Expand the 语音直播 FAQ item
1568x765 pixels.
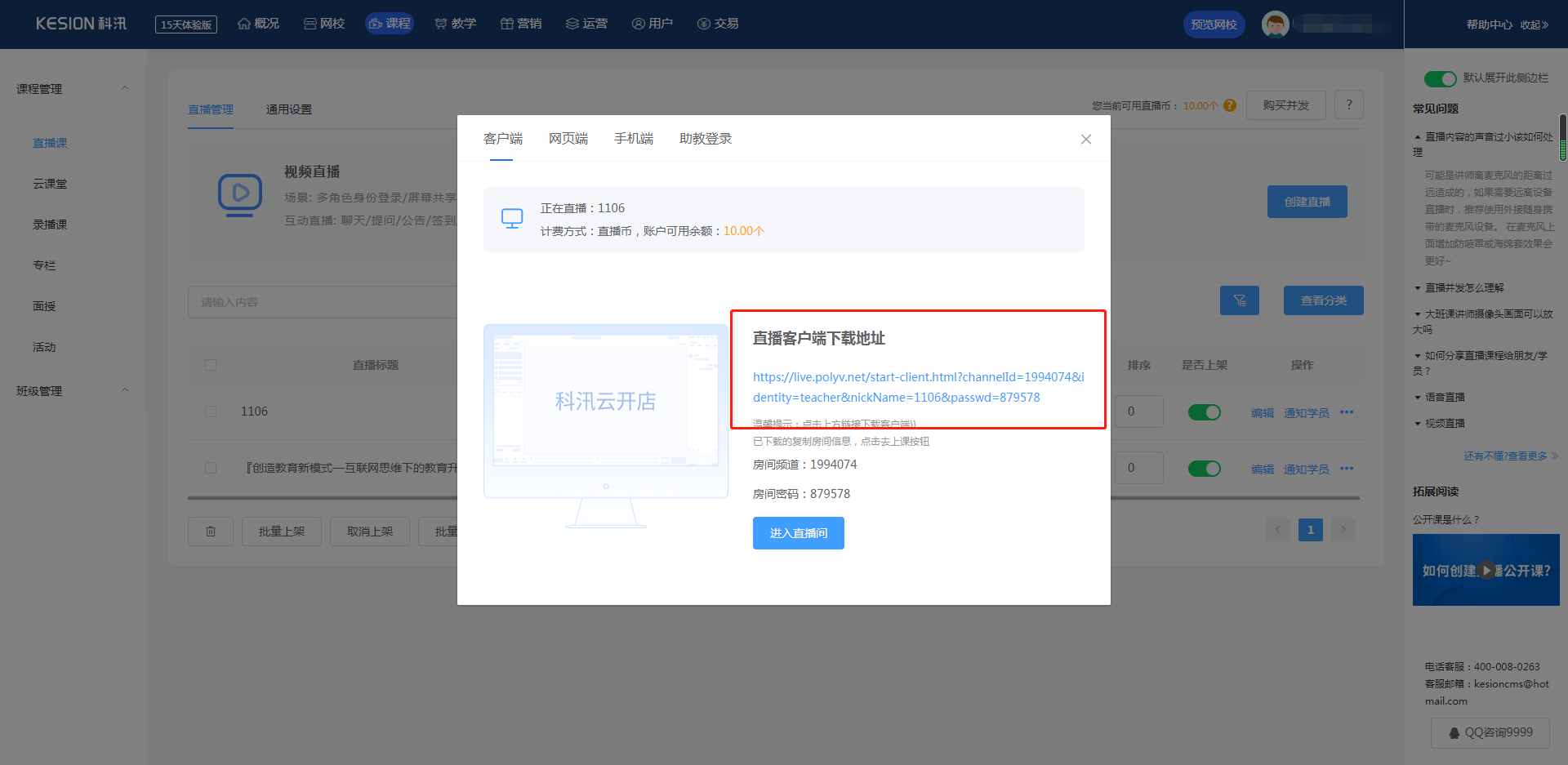pos(1444,398)
